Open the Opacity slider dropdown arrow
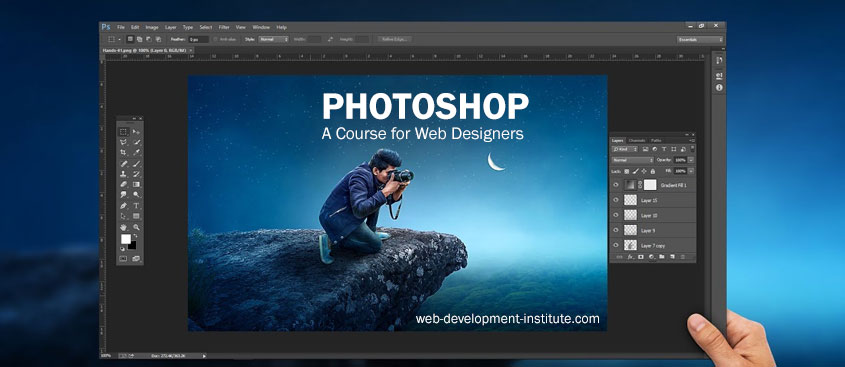The image size is (845, 367). pyautogui.click(x=691, y=160)
